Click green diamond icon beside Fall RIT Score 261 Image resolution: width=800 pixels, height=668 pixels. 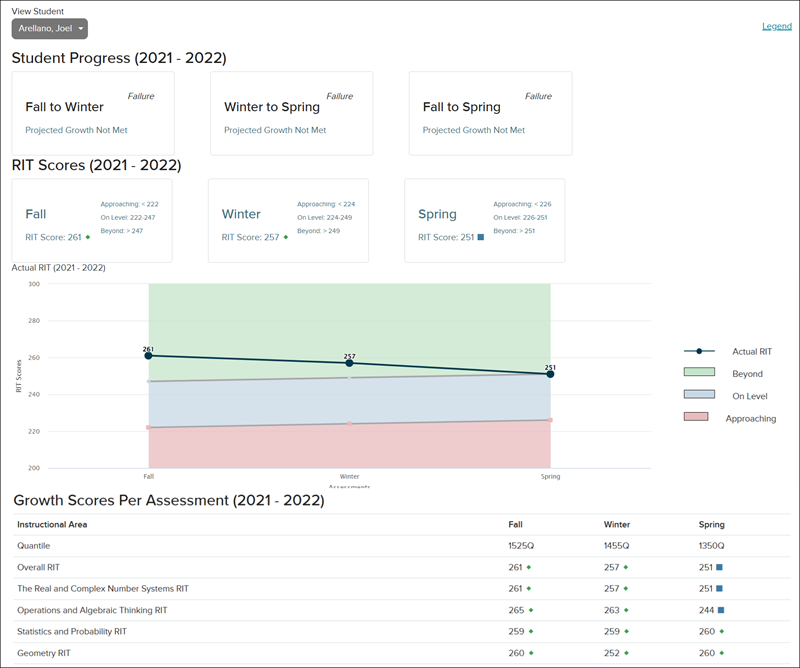(x=88, y=238)
